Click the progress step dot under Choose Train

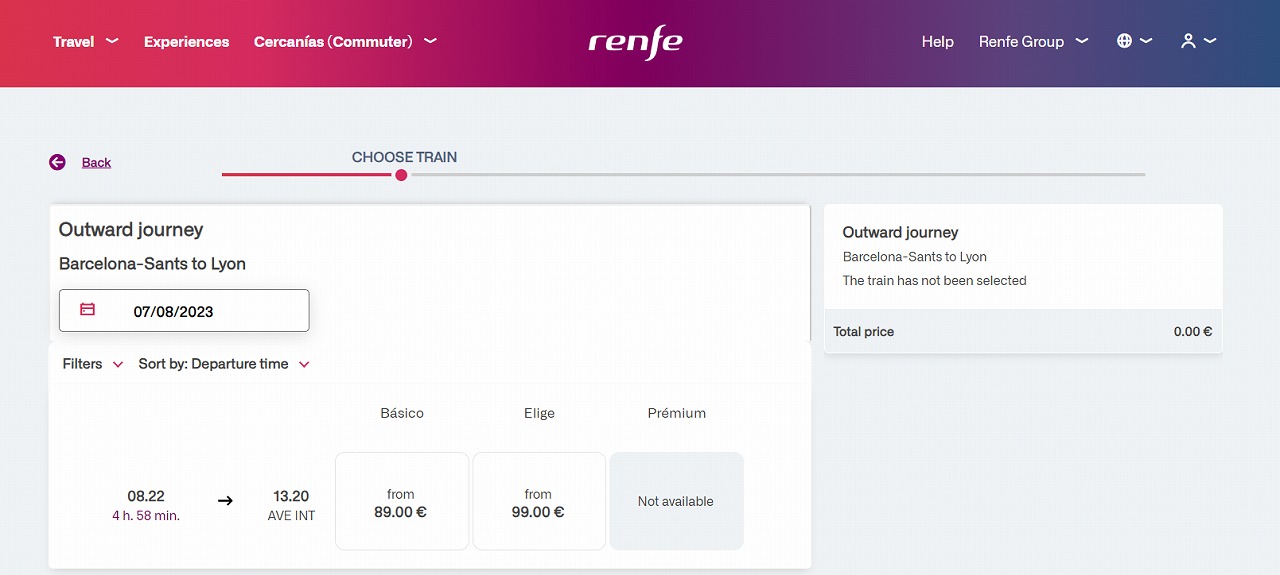click(401, 175)
